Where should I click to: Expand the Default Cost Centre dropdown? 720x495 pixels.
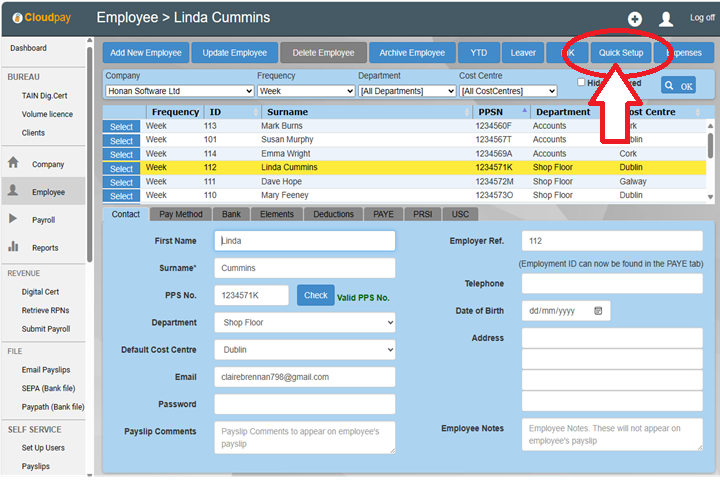coord(304,350)
